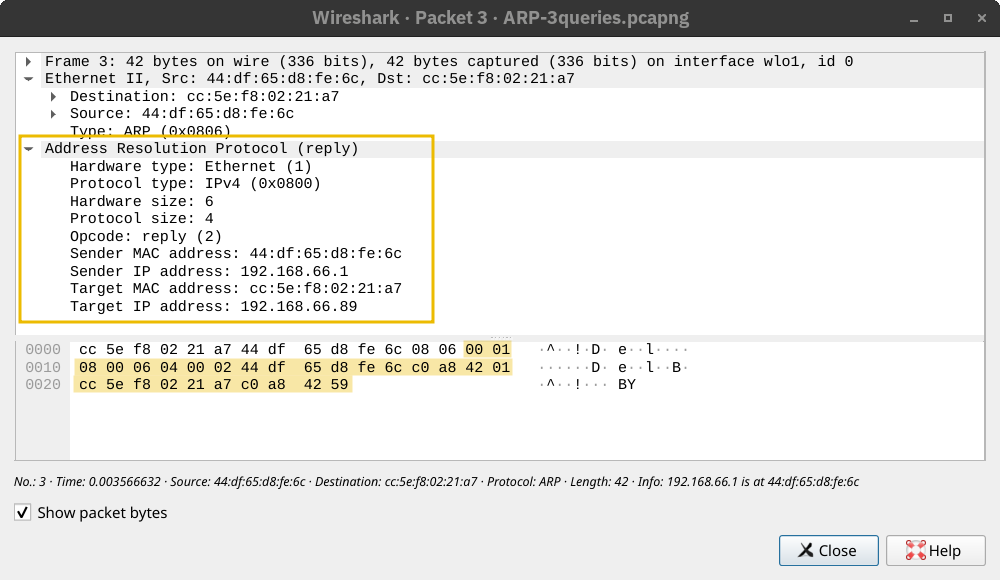Expand the Frame 3 tree node
This screenshot has width=1000, height=580.
point(29,62)
